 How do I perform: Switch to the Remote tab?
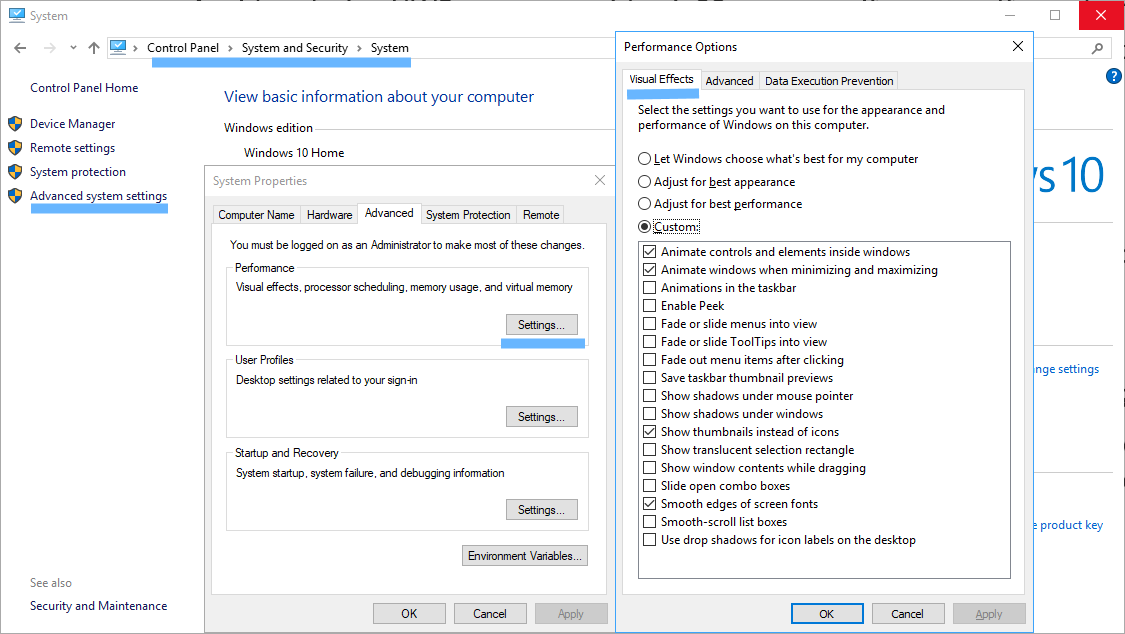coord(541,214)
